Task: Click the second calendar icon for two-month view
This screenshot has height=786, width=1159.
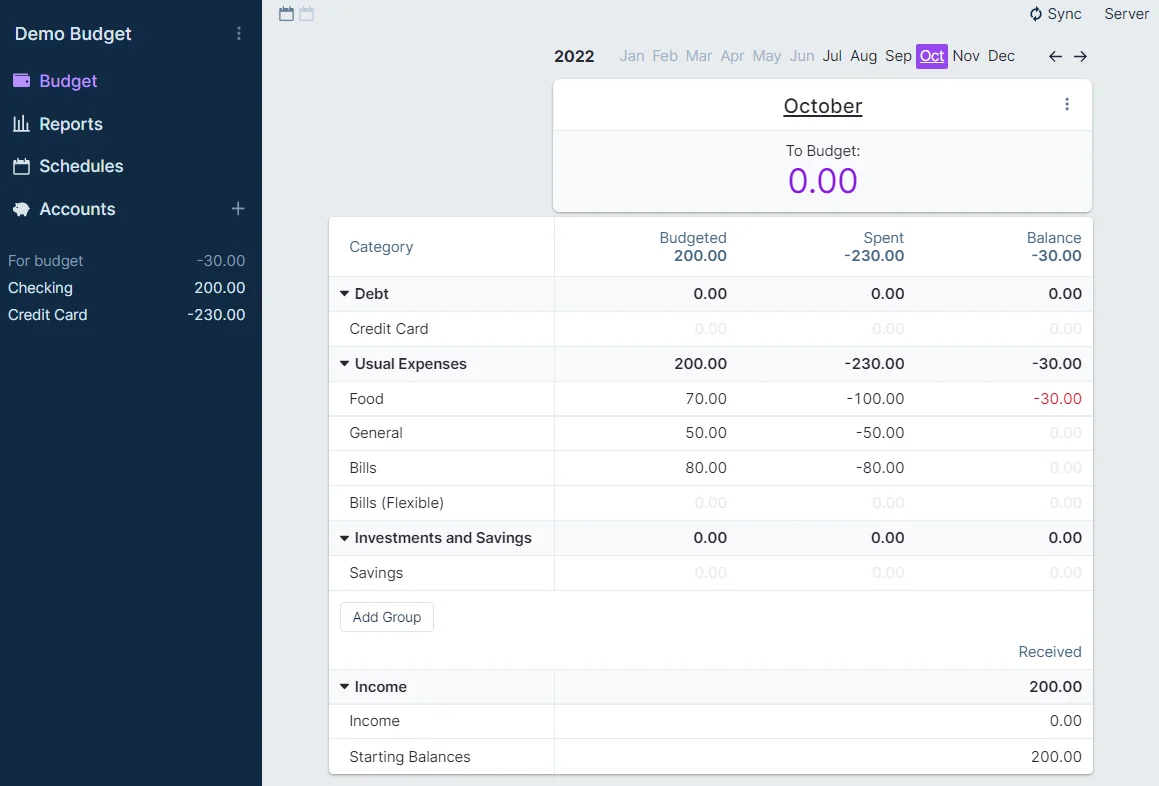Action: [x=306, y=14]
